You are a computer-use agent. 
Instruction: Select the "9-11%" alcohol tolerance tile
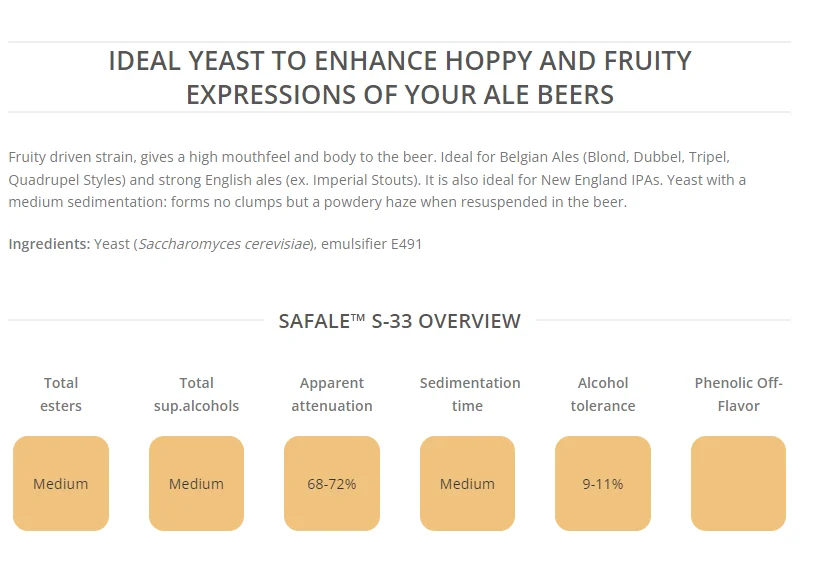(x=603, y=484)
